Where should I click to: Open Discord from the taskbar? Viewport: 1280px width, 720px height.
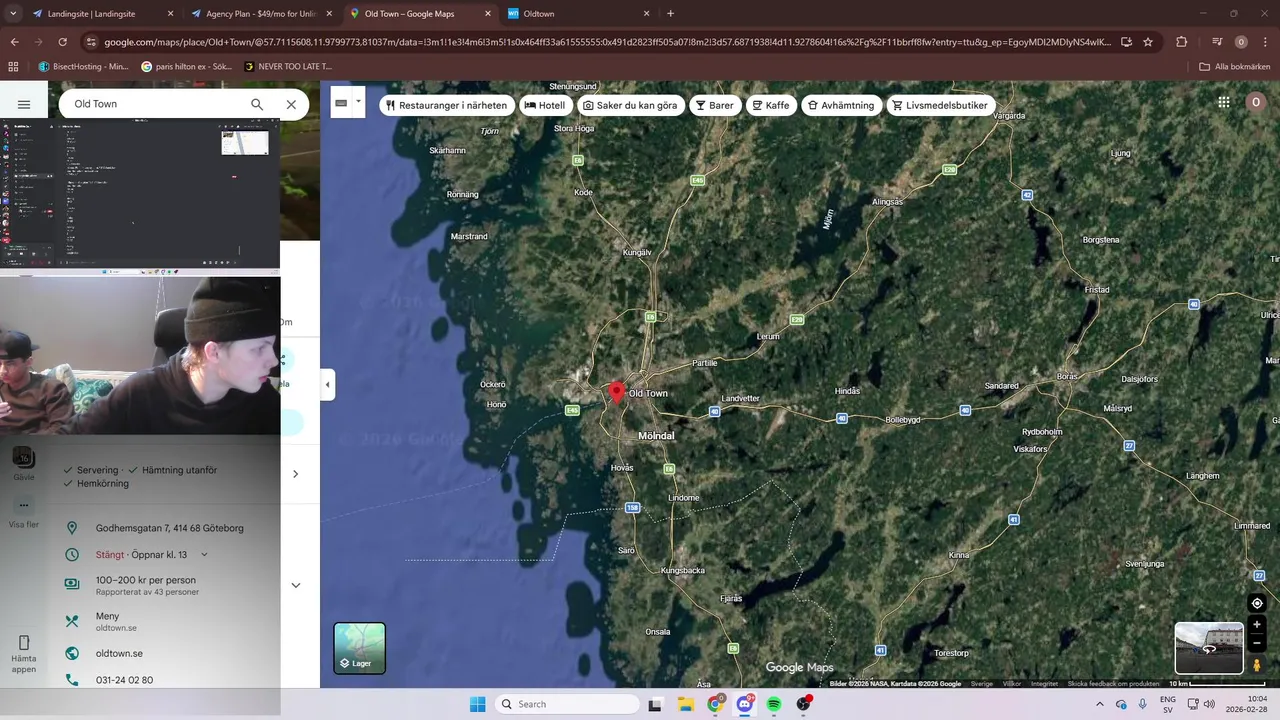[745, 704]
